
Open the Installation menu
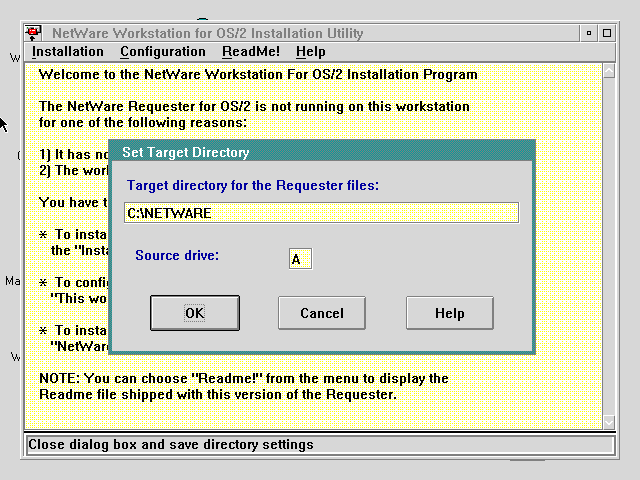(x=68, y=52)
